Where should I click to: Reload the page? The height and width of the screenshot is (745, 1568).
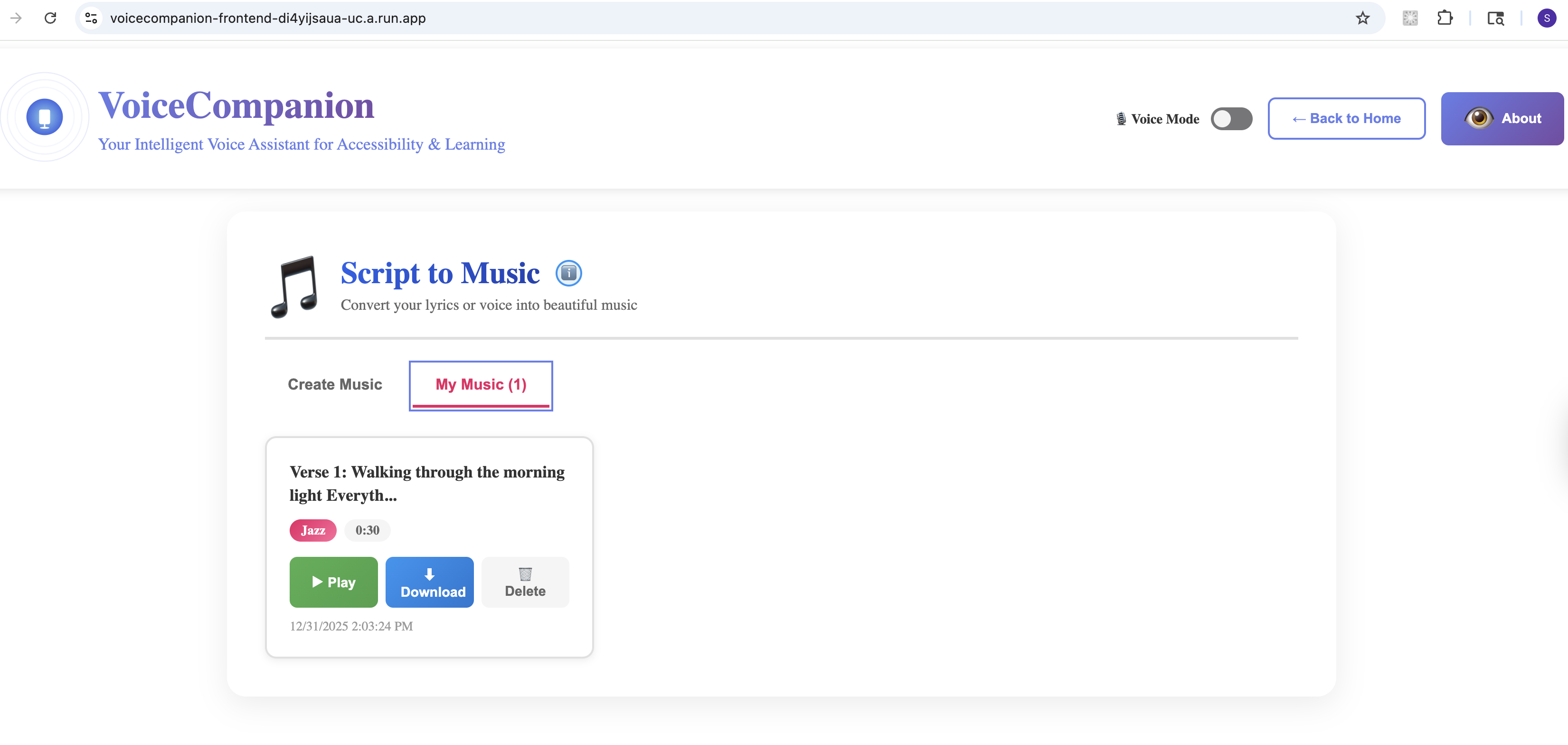[x=50, y=18]
